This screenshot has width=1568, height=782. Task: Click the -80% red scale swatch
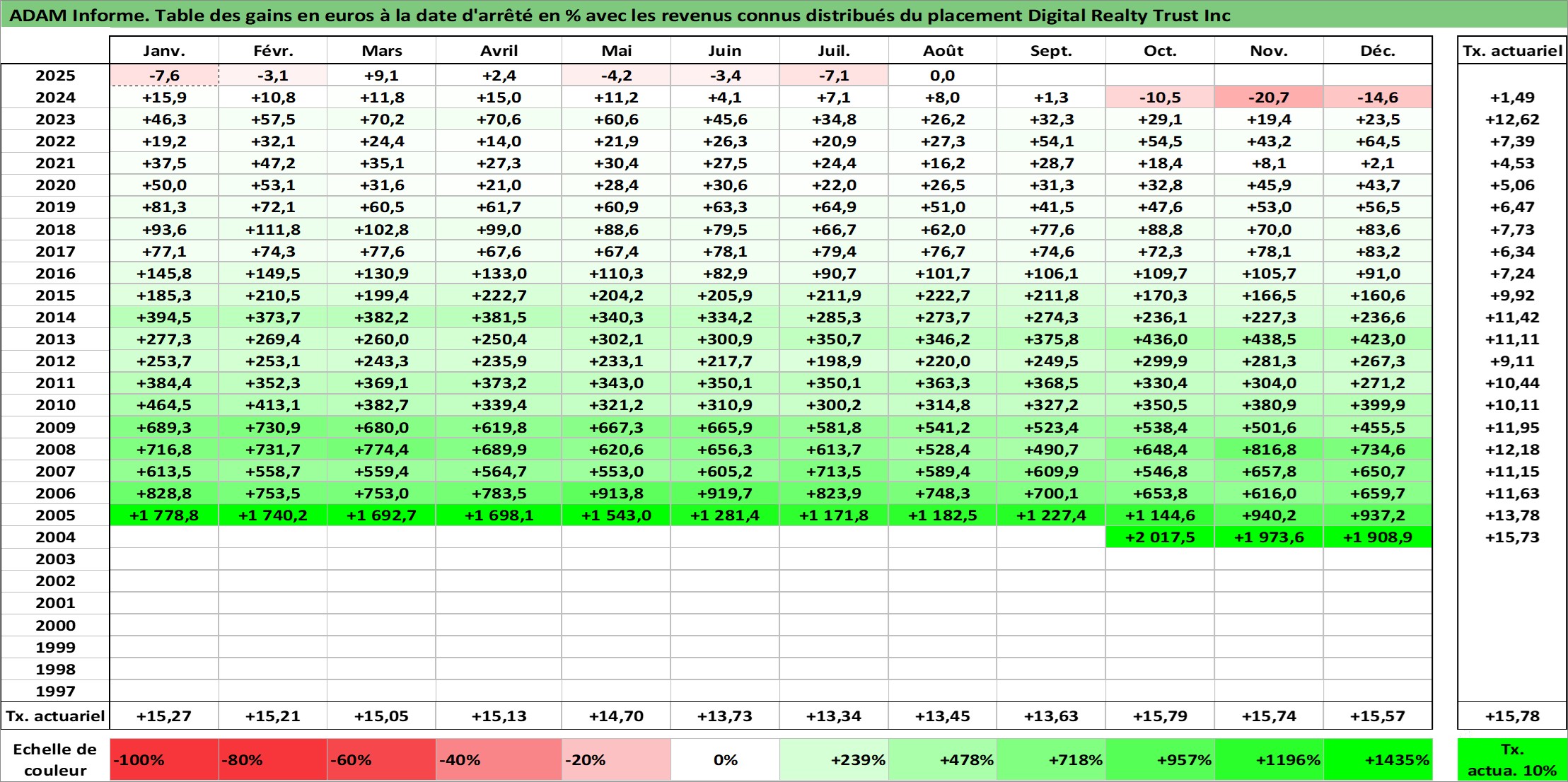273,759
